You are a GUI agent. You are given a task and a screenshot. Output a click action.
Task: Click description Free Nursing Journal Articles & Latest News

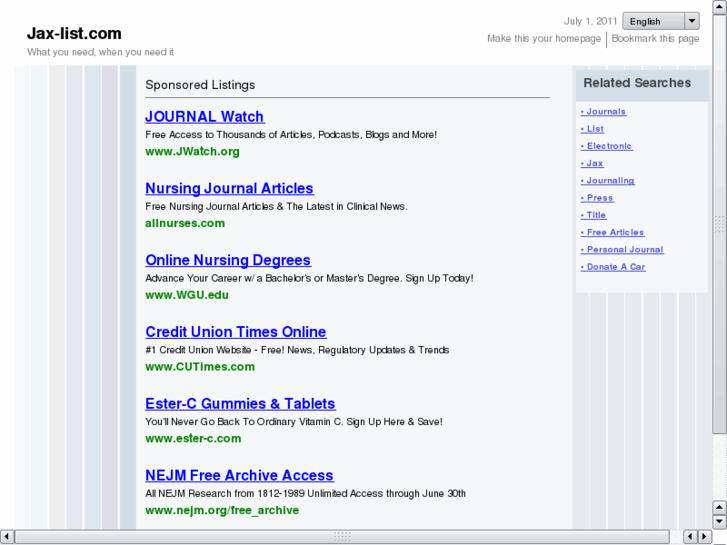coord(276,207)
